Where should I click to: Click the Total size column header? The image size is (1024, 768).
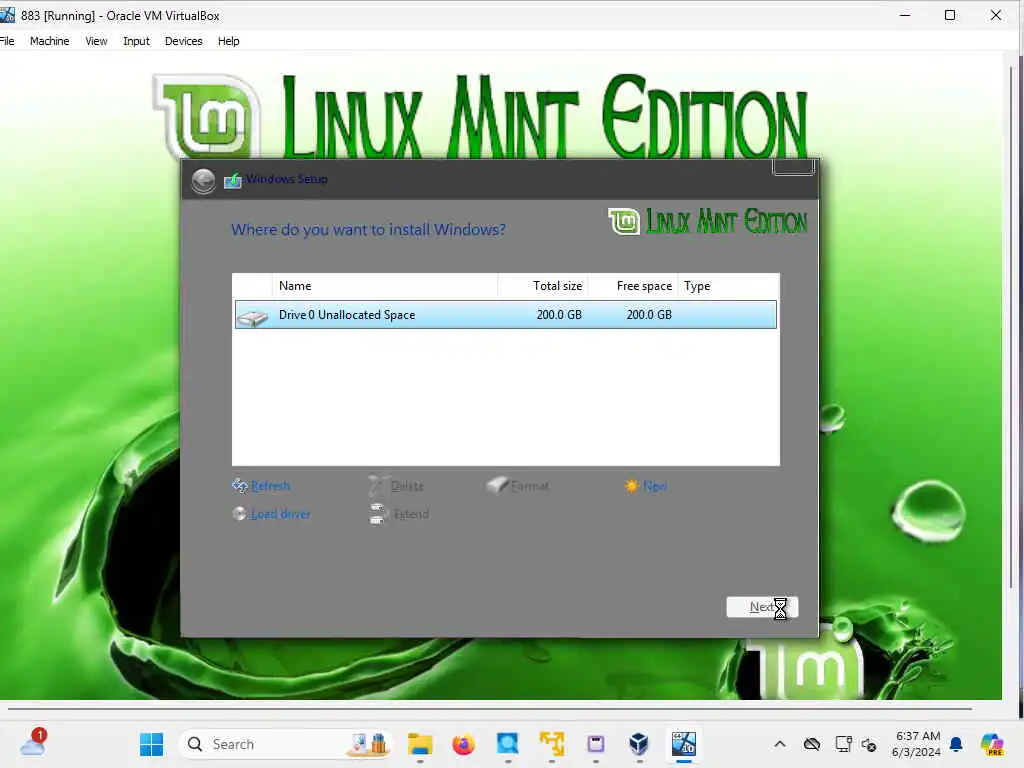tap(543, 286)
